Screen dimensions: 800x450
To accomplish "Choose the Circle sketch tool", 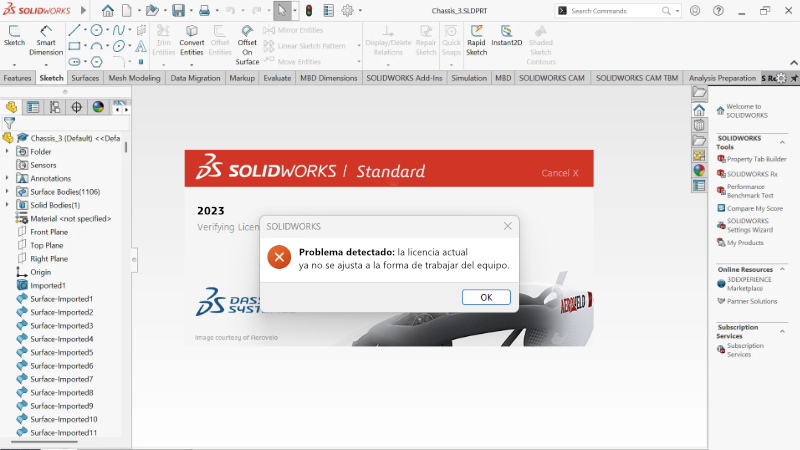I will [x=96, y=31].
